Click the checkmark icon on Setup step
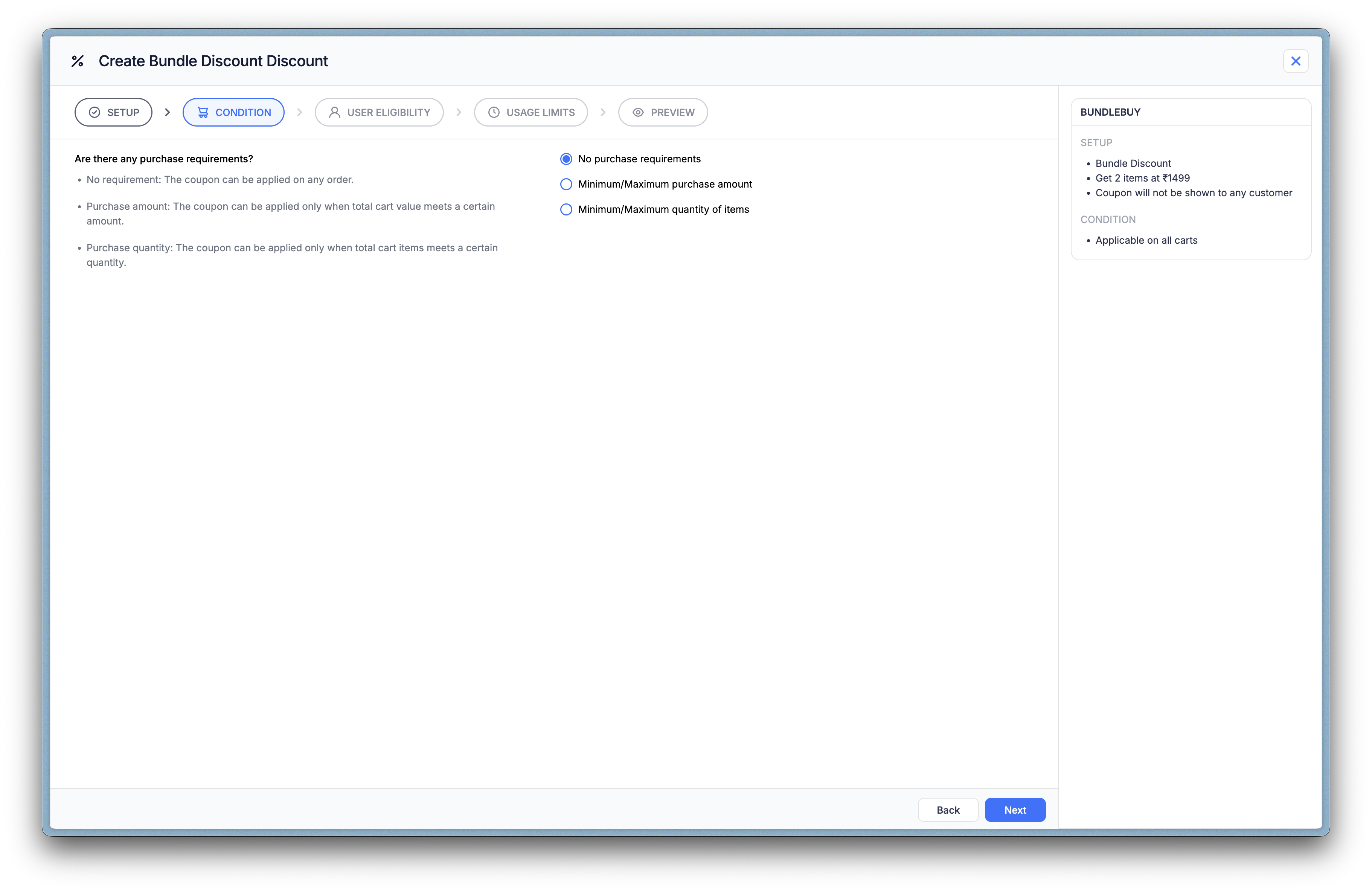Viewport: 1372px width, 892px height. (x=95, y=112)
